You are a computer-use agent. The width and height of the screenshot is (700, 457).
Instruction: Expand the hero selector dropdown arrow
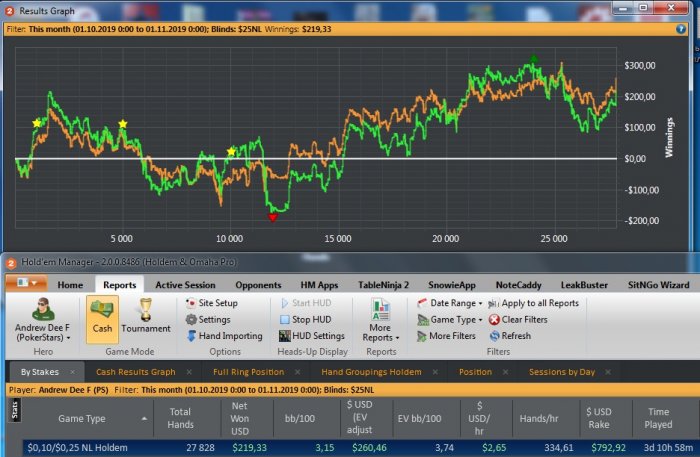tap(68, 338)
